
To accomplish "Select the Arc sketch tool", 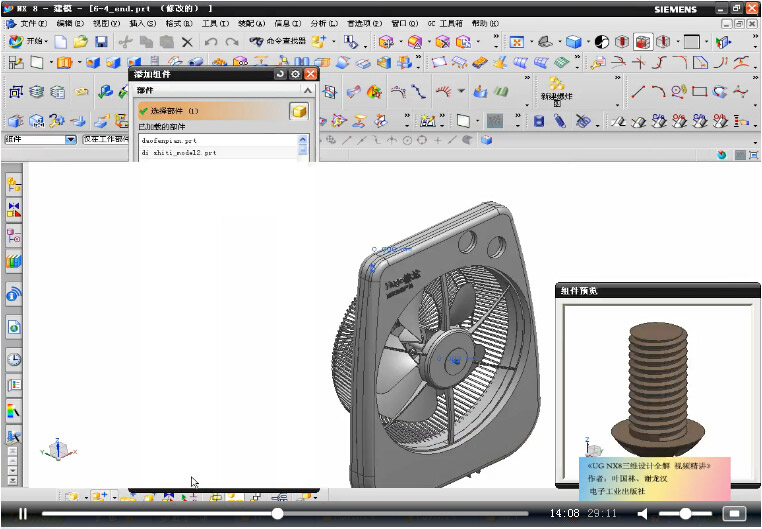I will click(x=658, y=91).
